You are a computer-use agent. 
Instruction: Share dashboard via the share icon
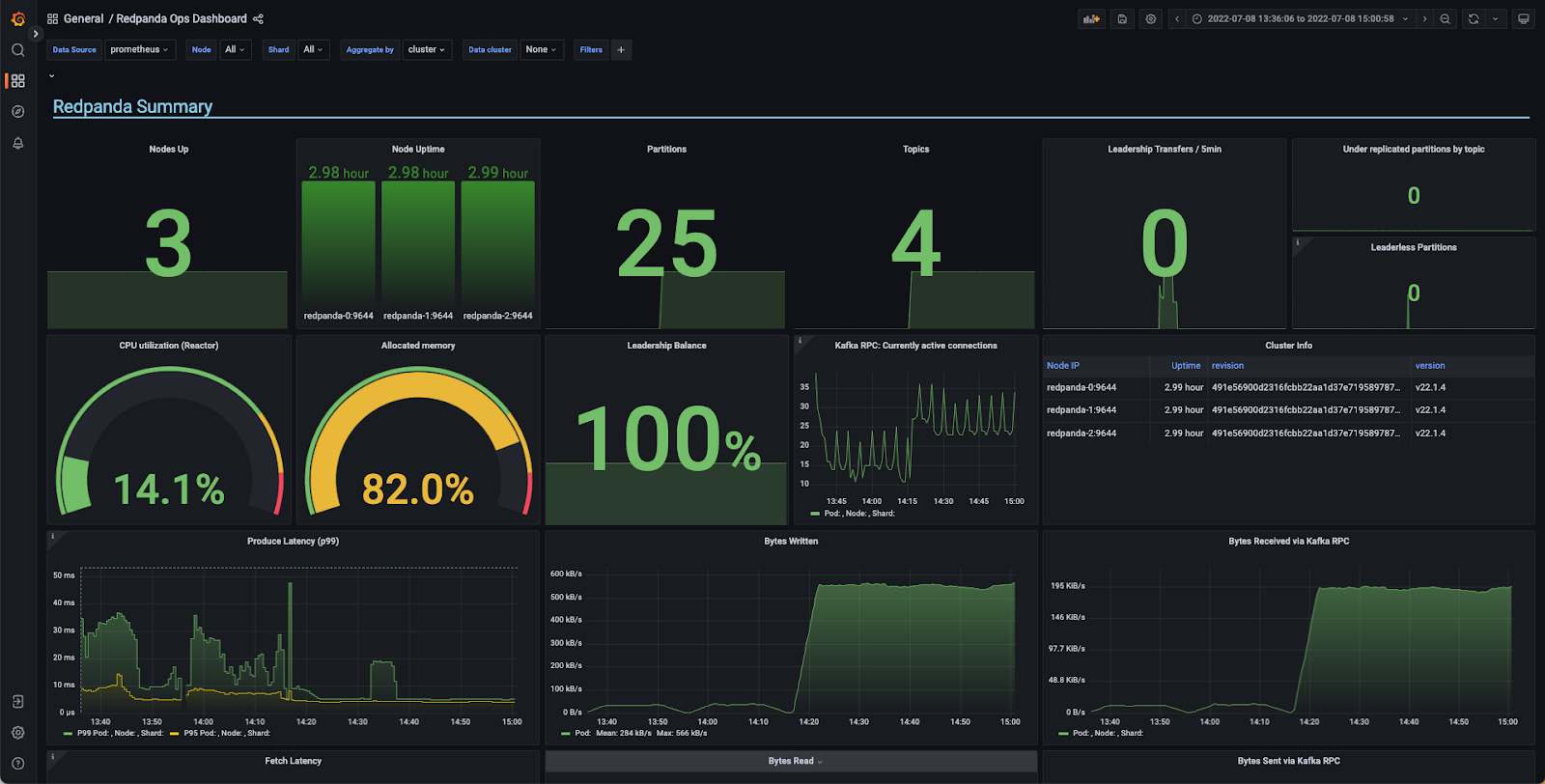[258, 18]
